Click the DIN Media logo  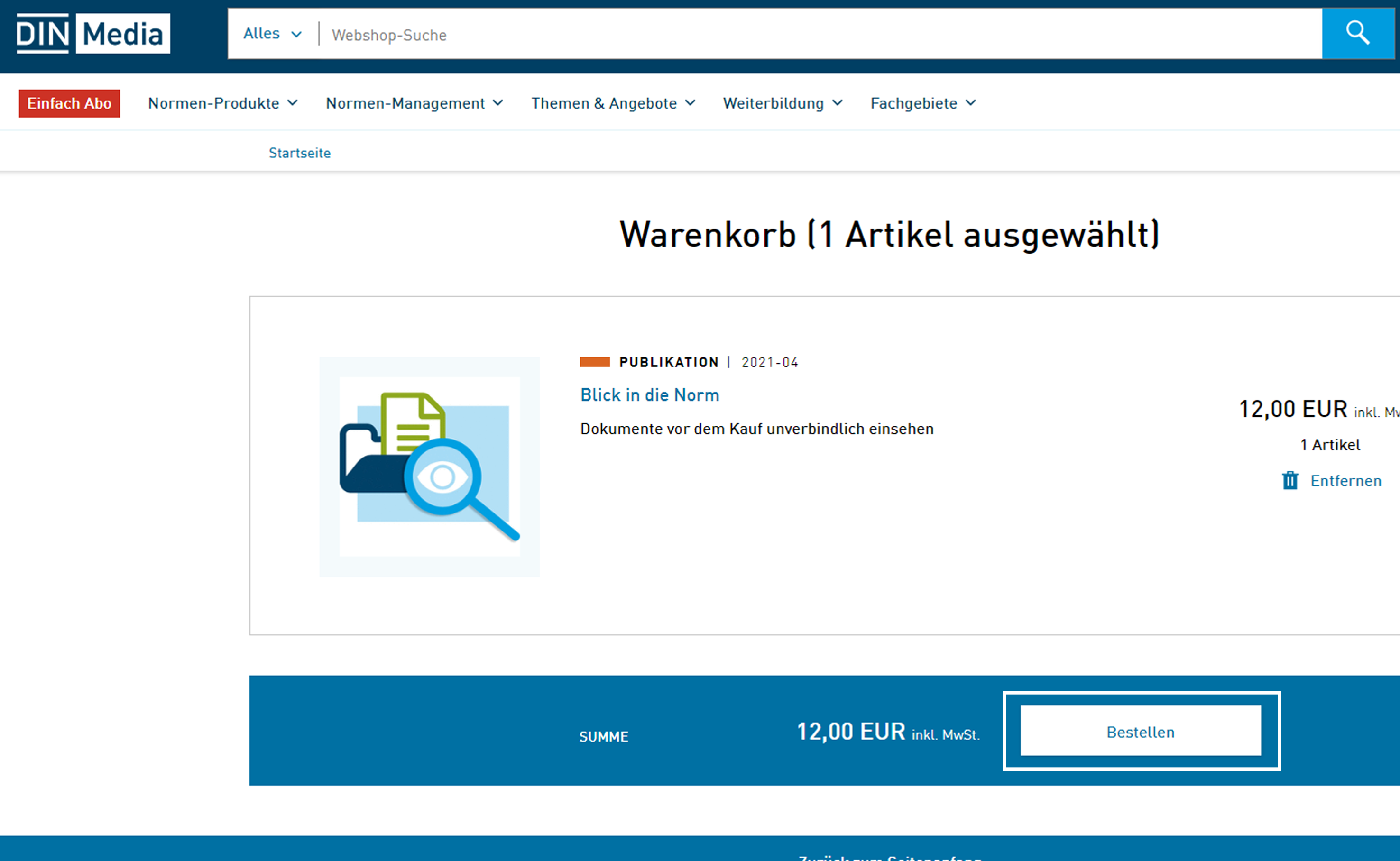coord(93,33)
